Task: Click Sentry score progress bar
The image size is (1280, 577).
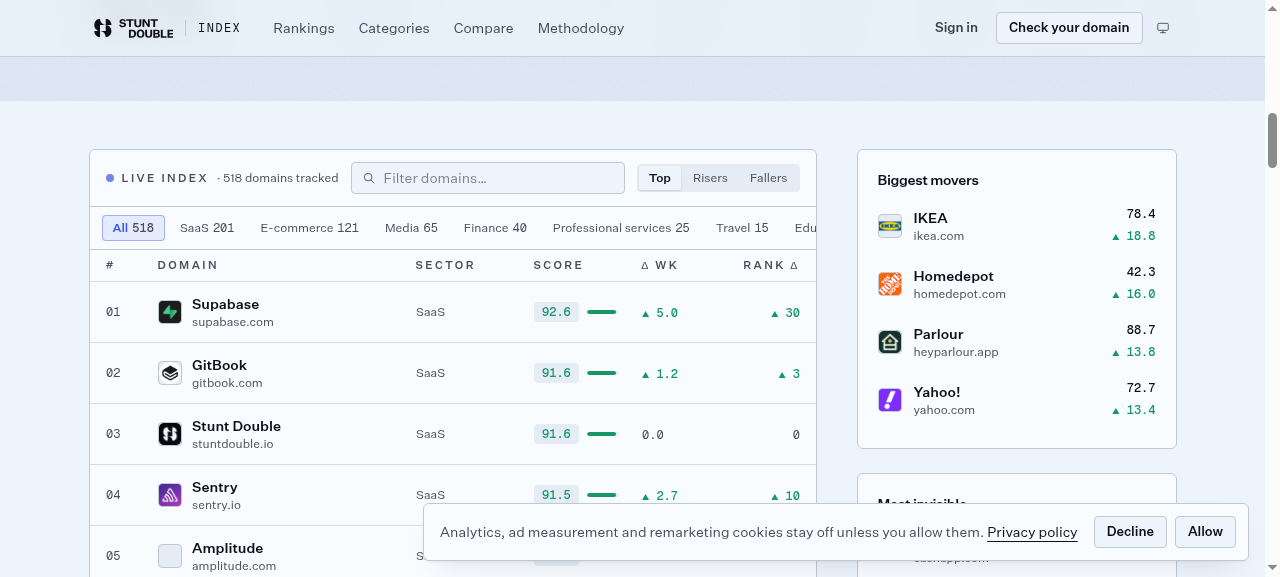Action: (x=602, y=495)
